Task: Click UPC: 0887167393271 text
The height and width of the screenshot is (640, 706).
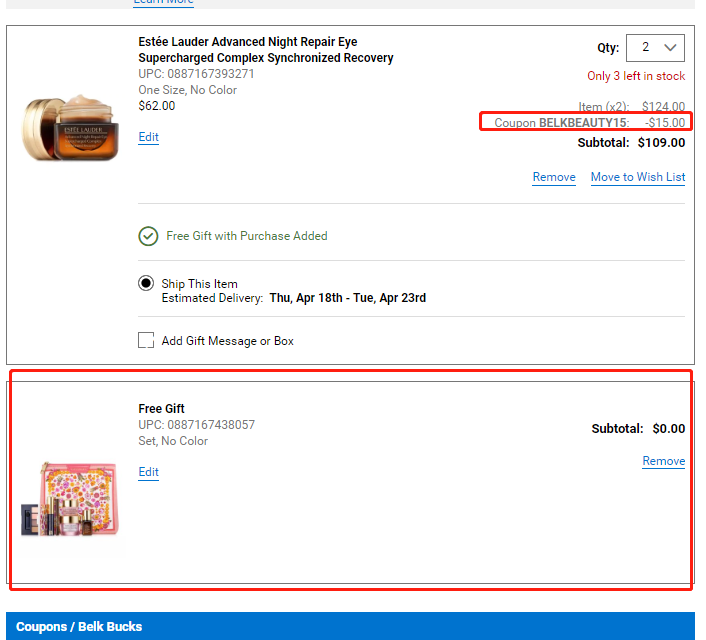Action: tap(196, 74)
